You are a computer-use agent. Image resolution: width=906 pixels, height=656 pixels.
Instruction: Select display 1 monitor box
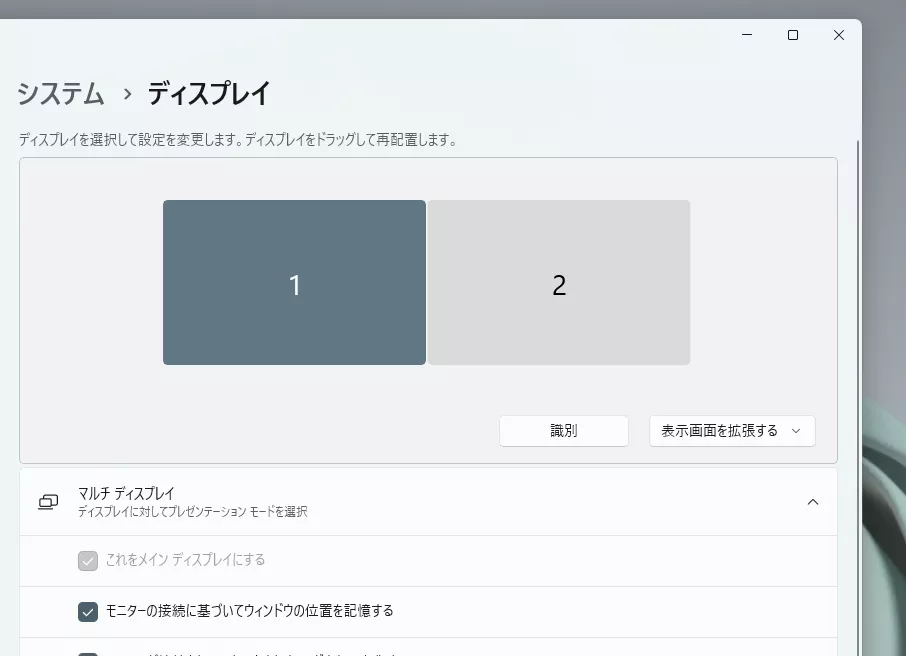point(294,282)
